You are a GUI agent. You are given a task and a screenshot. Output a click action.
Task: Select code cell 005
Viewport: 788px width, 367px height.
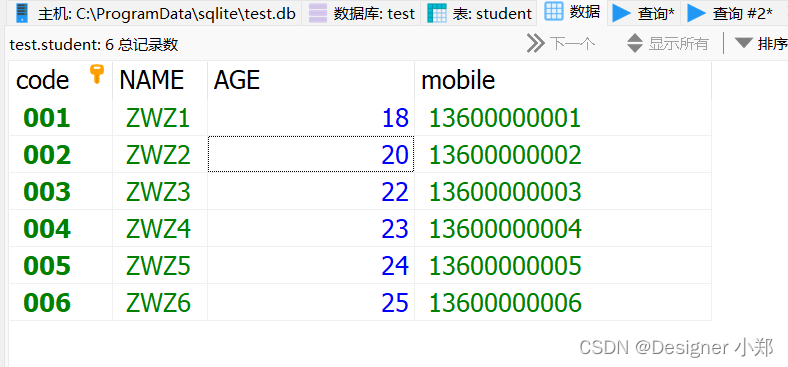point(61,265)
